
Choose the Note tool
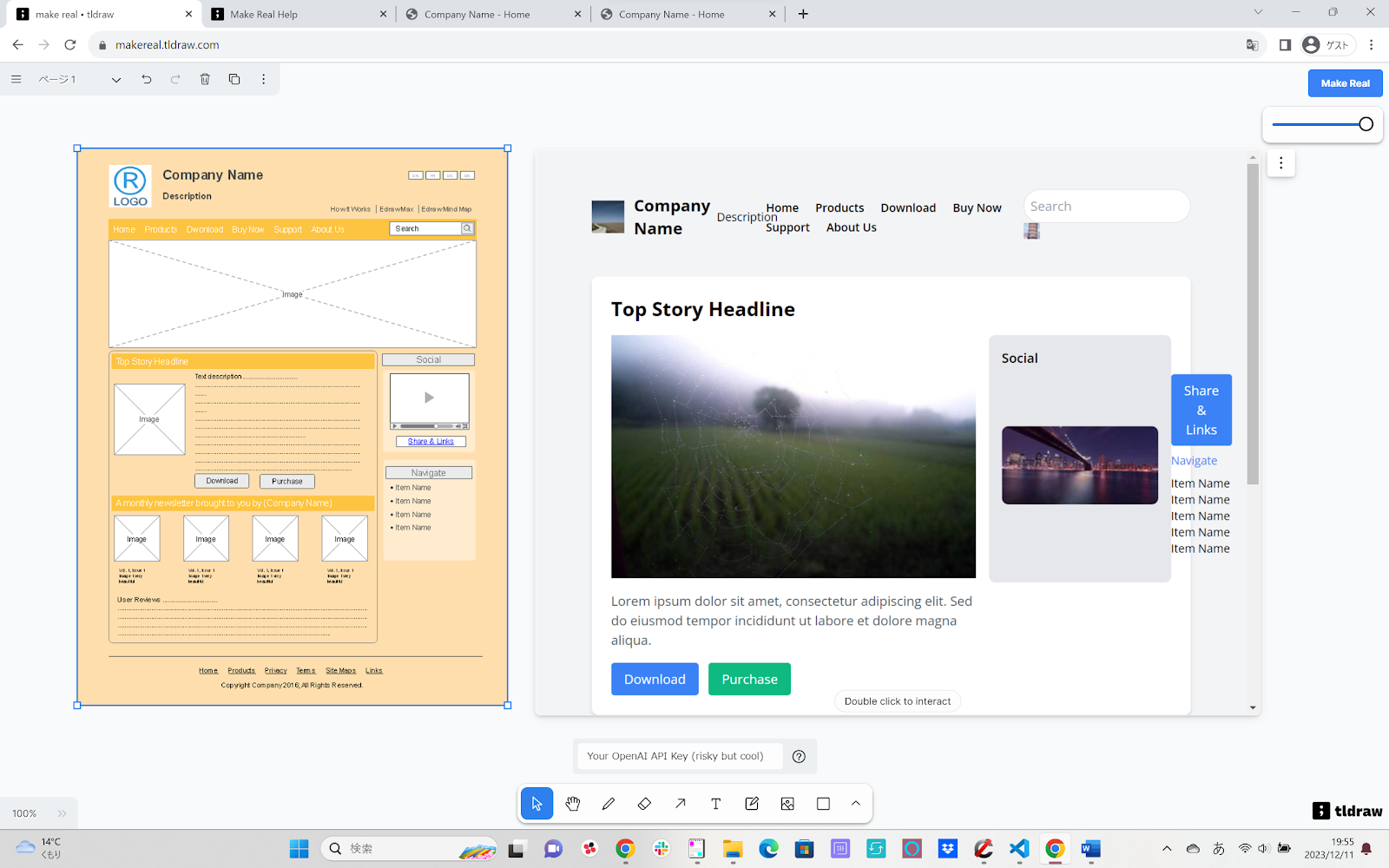752,804
